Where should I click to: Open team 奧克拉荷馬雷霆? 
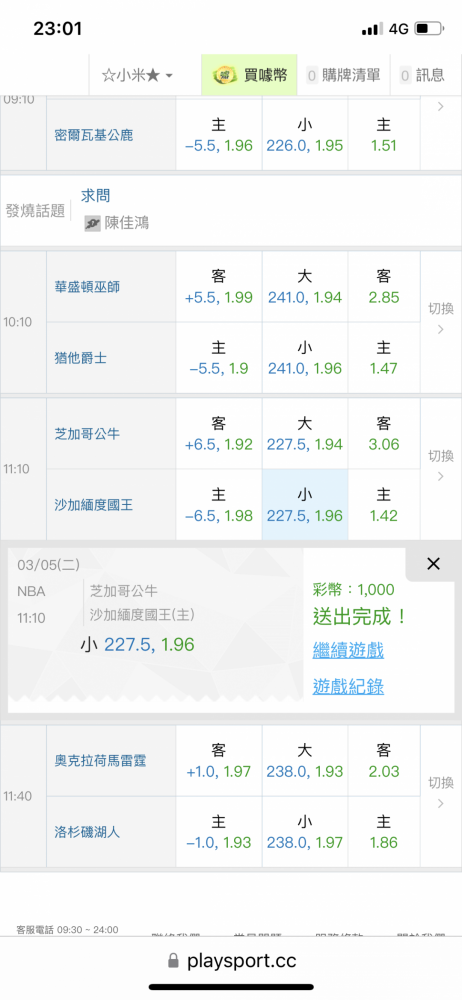[100, 760]
